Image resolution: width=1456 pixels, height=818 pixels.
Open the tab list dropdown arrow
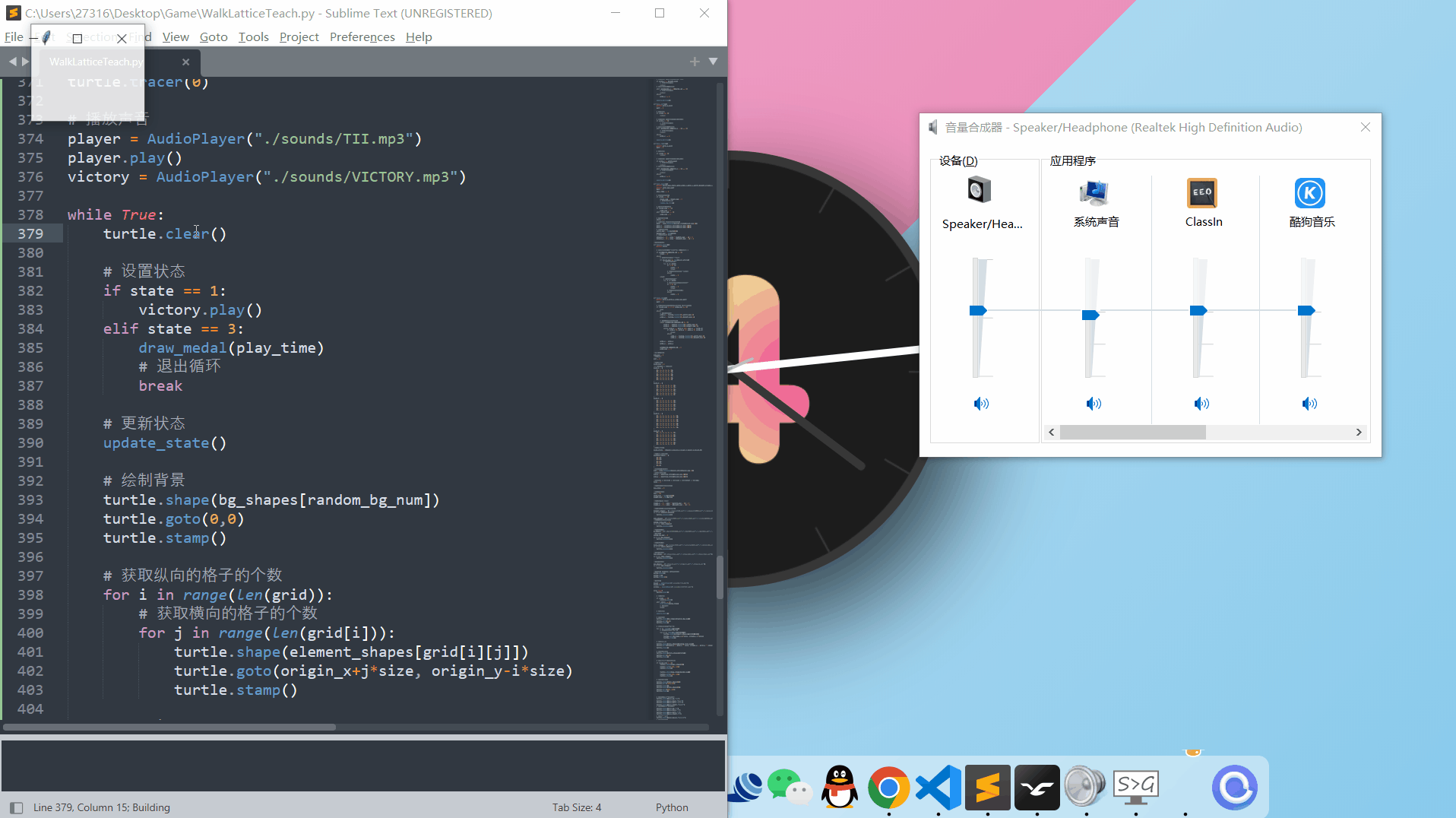point(713,61)
